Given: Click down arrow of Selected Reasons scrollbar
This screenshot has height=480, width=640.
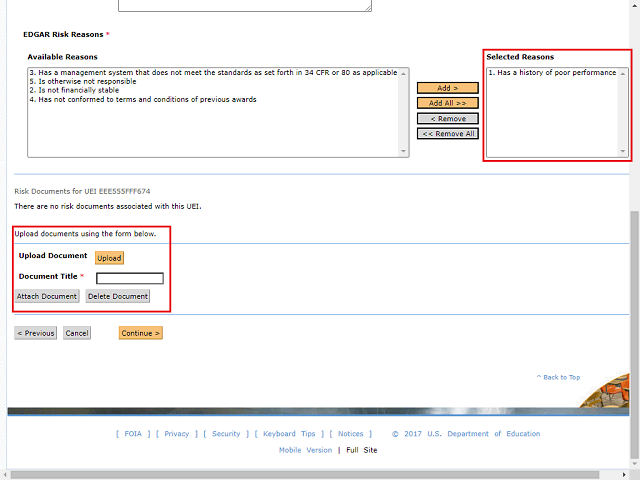Looking at the screenshot, I should (x=622, y=151).
